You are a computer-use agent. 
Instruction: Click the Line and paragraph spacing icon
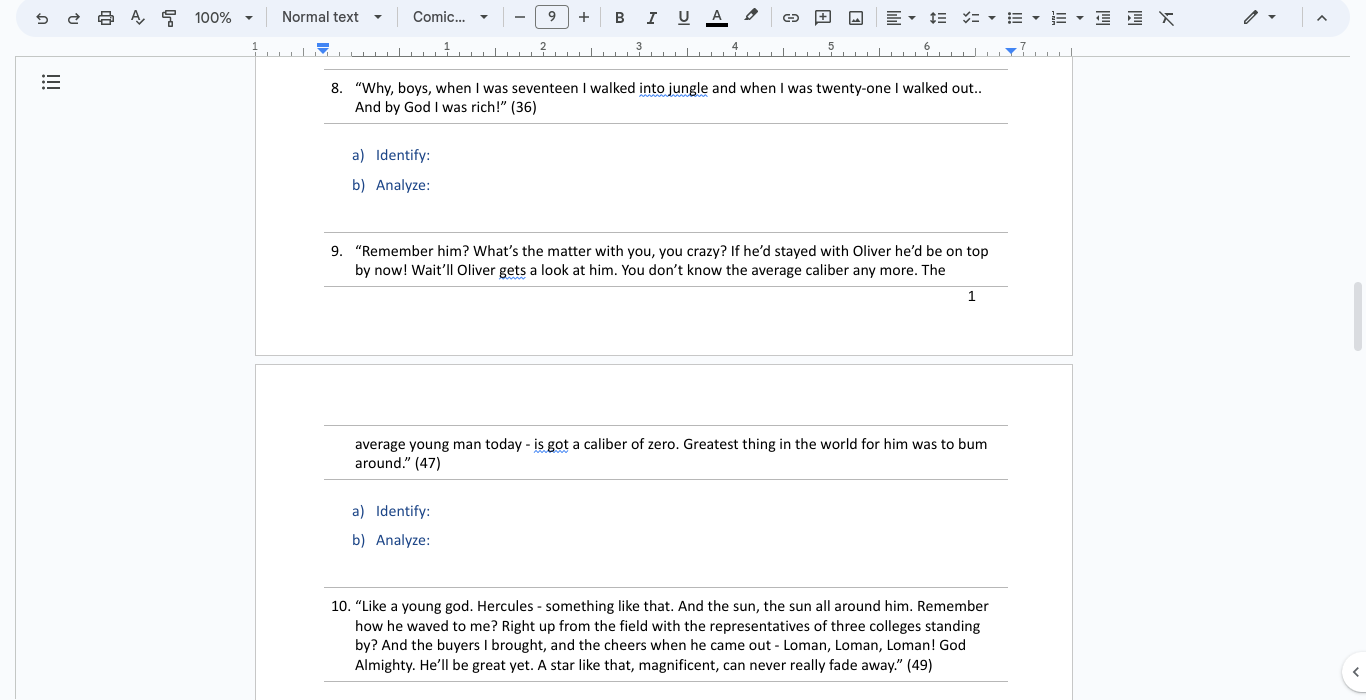938,18
